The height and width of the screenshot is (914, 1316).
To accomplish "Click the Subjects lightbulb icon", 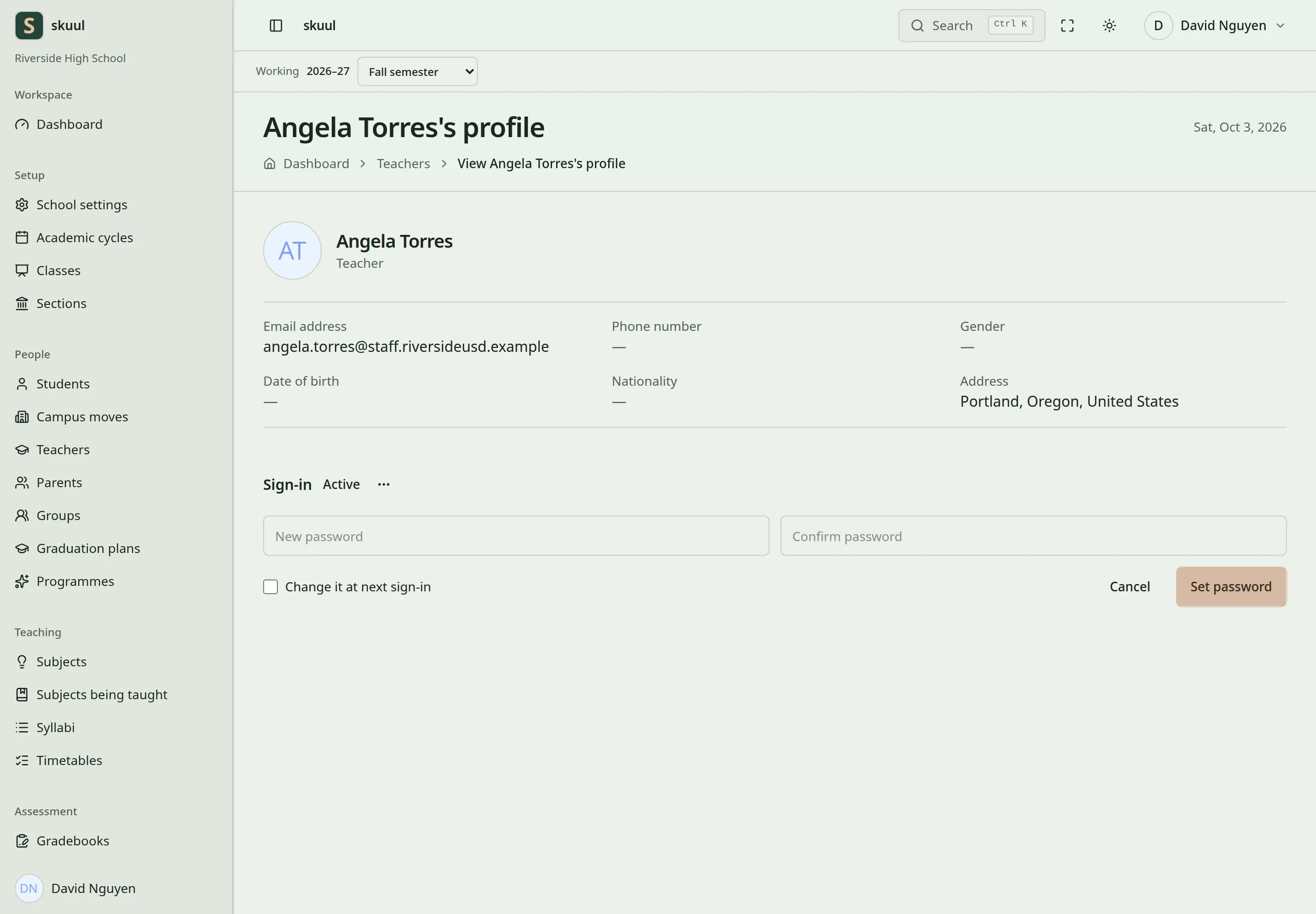I will tap(22, 661).
